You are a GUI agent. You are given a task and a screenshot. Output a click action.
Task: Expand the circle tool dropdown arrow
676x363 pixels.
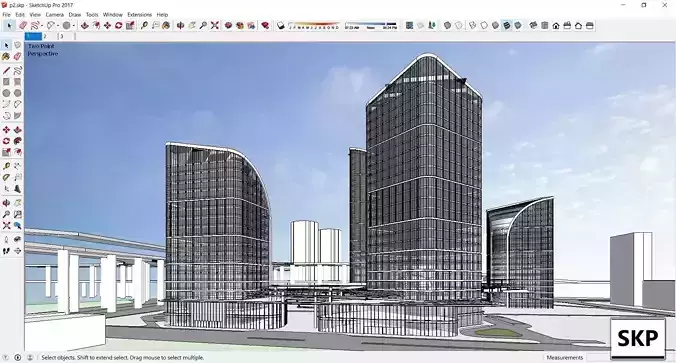[74, 26]
